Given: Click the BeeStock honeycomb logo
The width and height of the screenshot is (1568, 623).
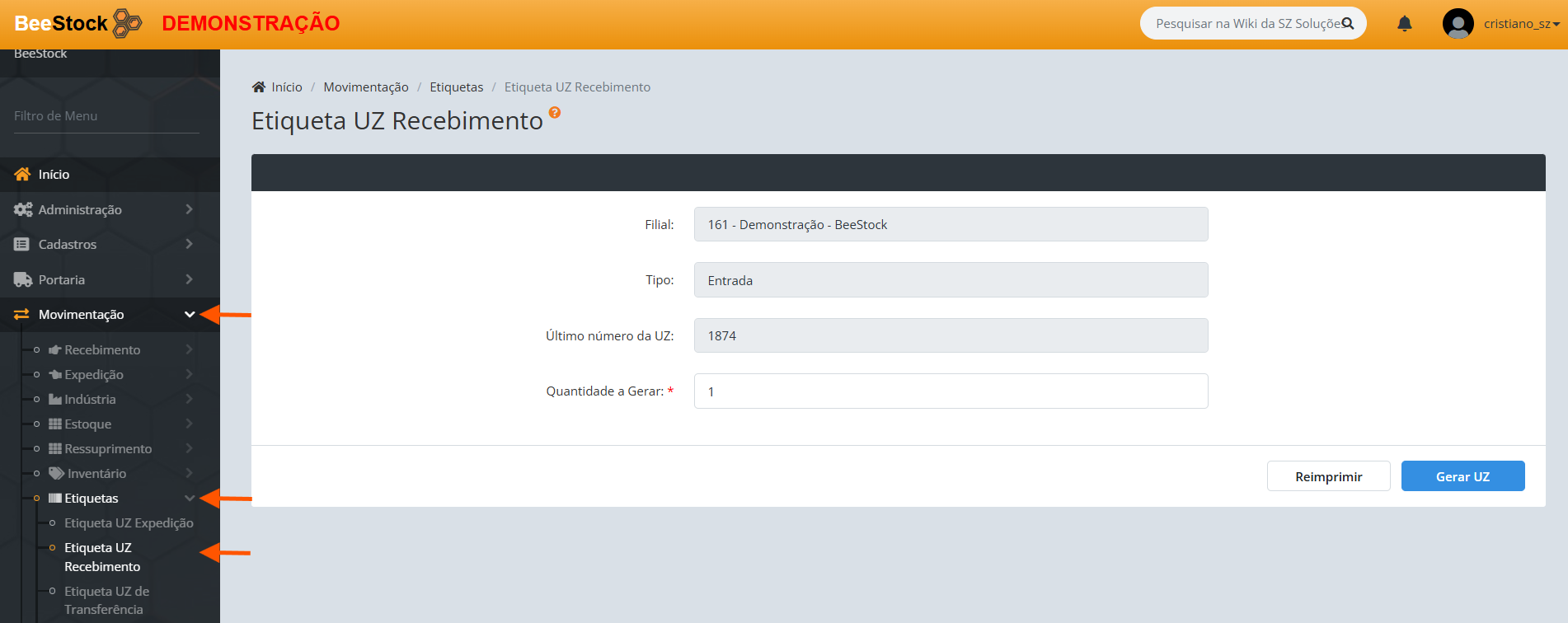Looking at the screenshot, I should [127, 23].
